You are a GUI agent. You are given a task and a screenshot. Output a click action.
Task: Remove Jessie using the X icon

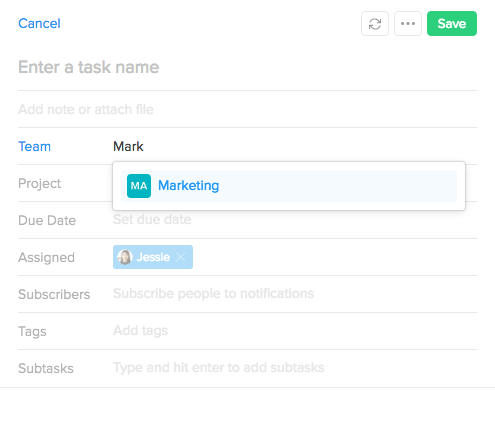181,257
